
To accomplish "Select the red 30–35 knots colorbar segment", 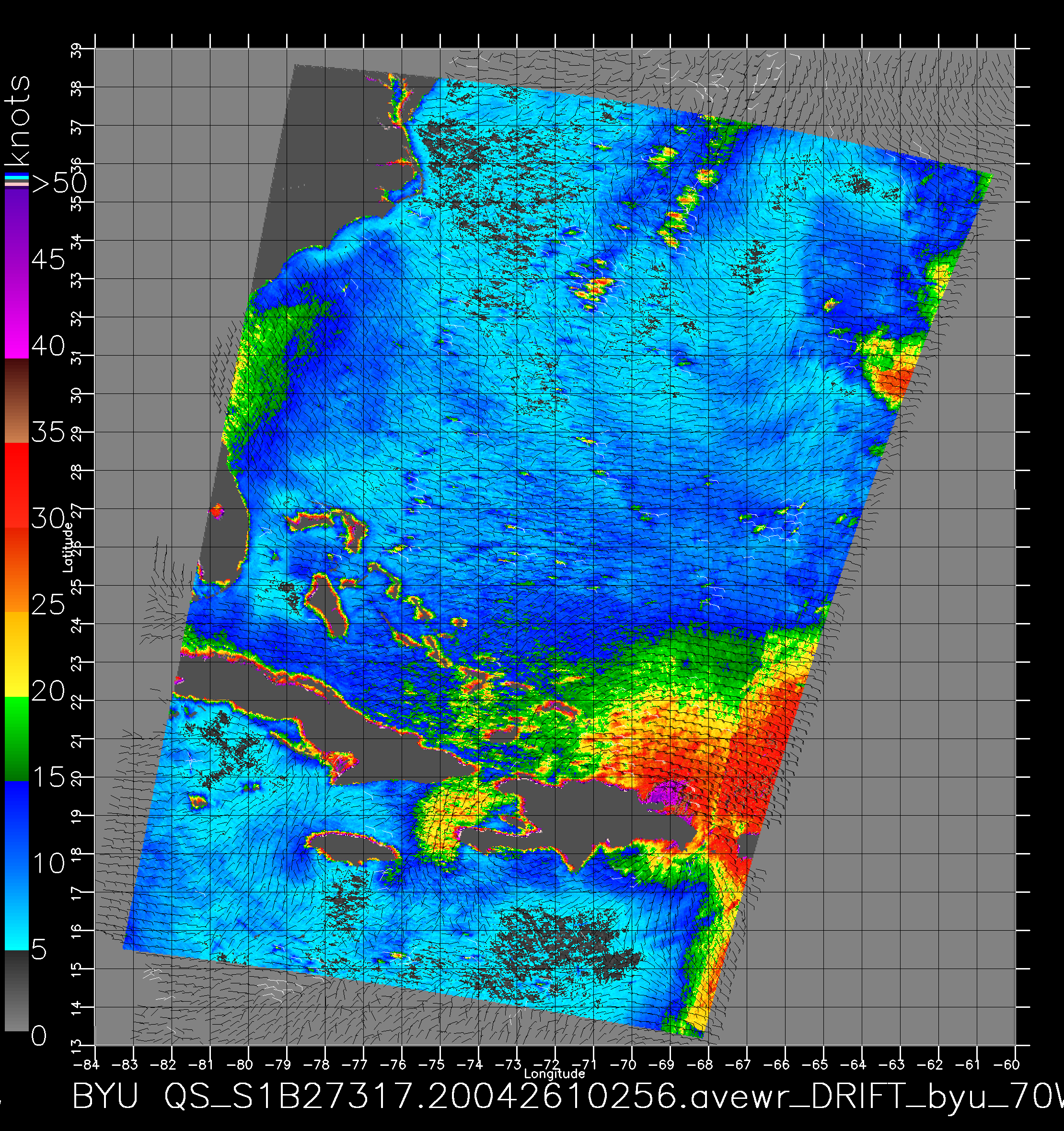I will (16, 485).
